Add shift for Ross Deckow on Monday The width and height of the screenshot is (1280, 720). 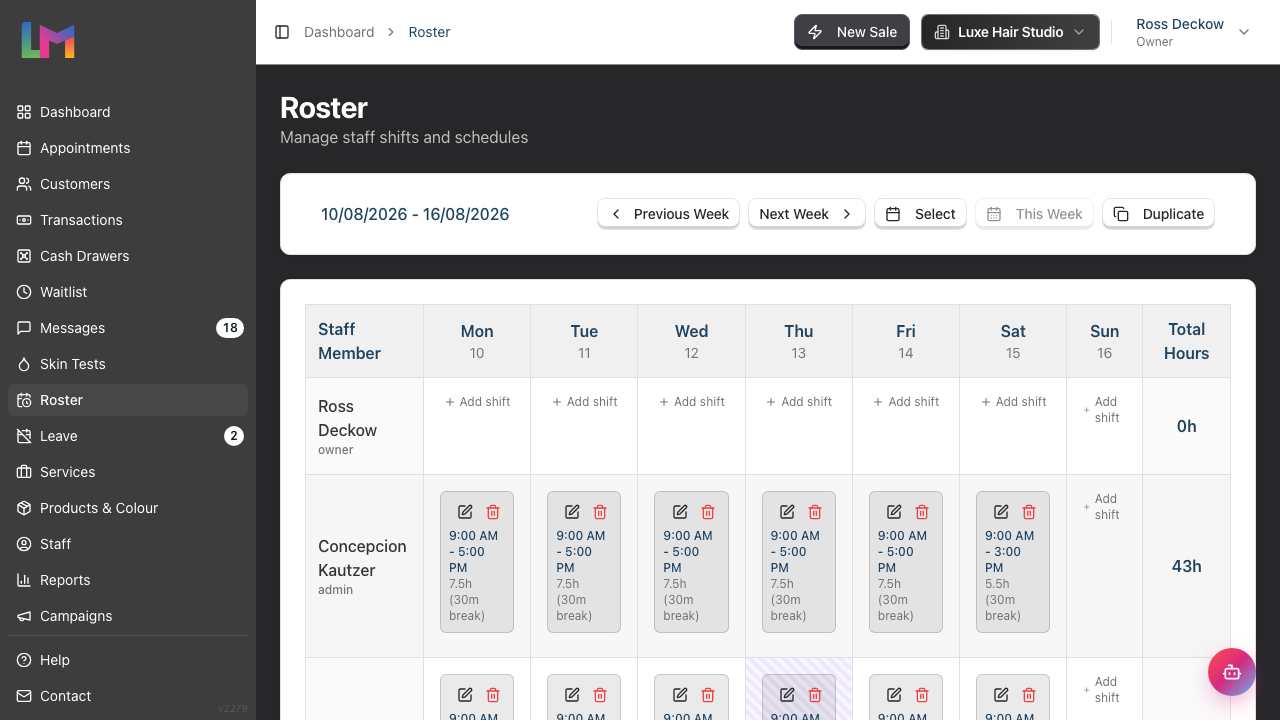pos(477,402)
